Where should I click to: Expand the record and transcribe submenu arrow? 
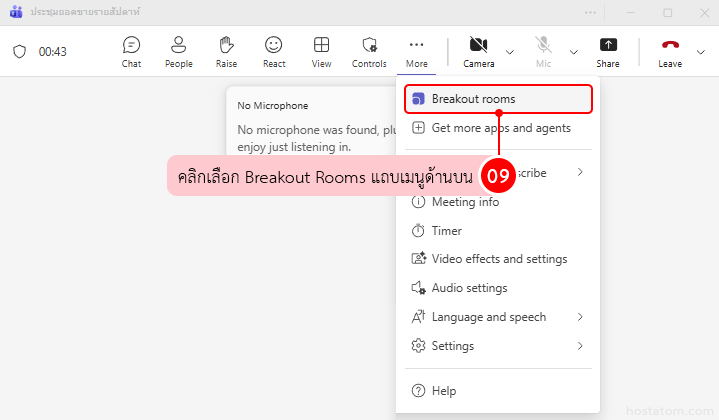coord(580,172)
